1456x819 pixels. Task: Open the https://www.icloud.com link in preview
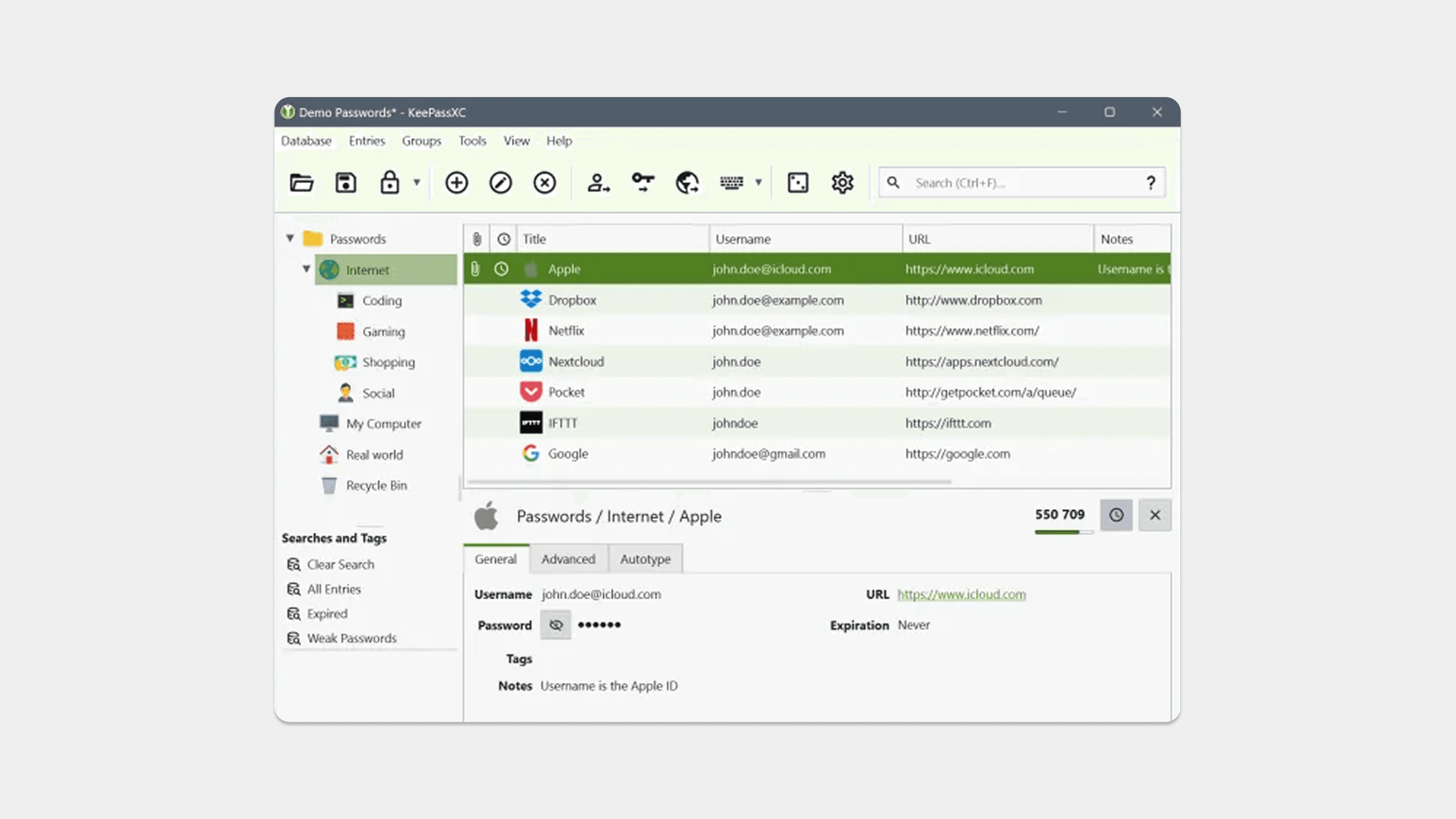(962, 595)
